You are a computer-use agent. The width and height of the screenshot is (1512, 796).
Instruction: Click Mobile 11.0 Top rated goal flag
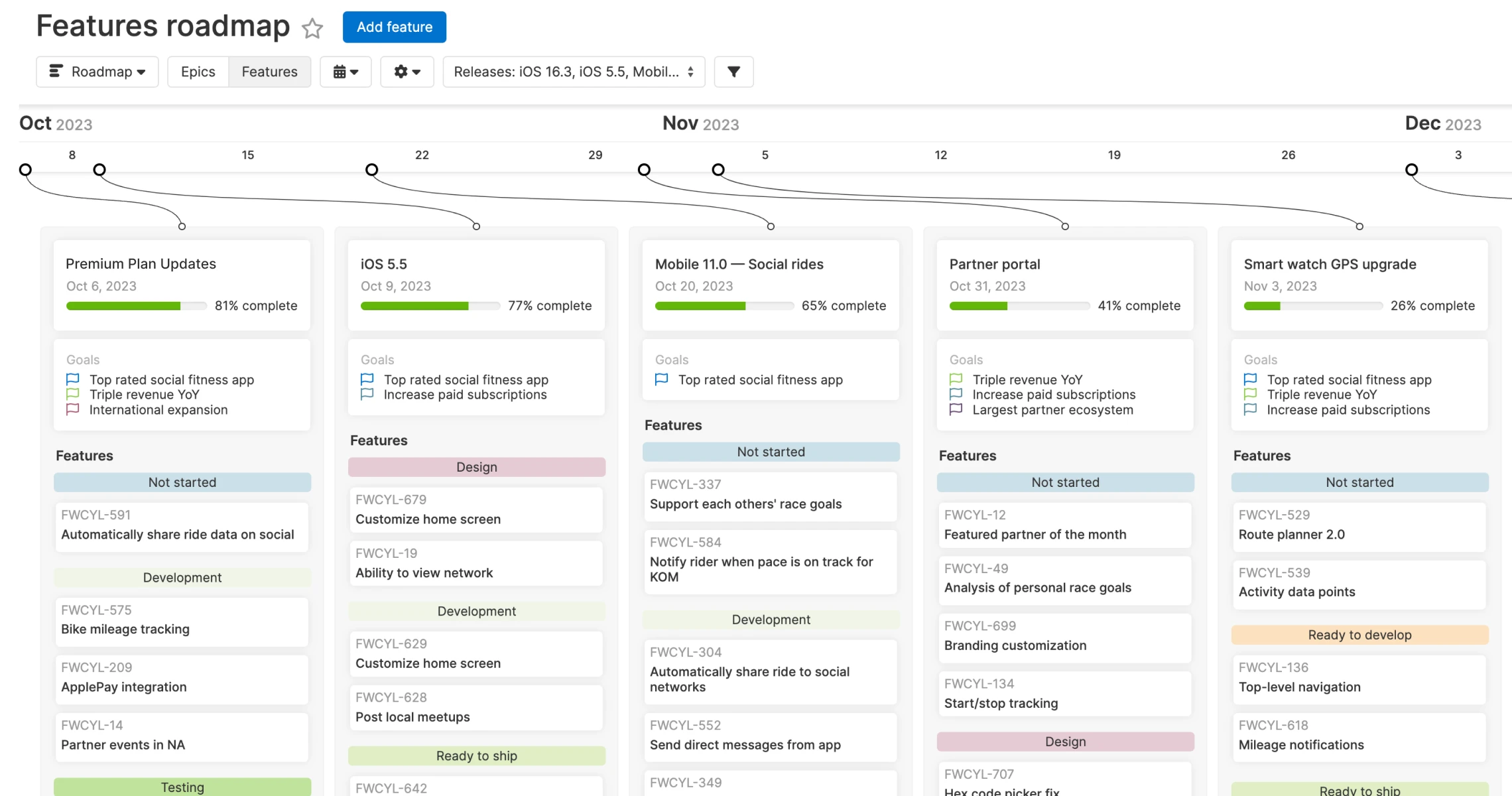point(661,379)
